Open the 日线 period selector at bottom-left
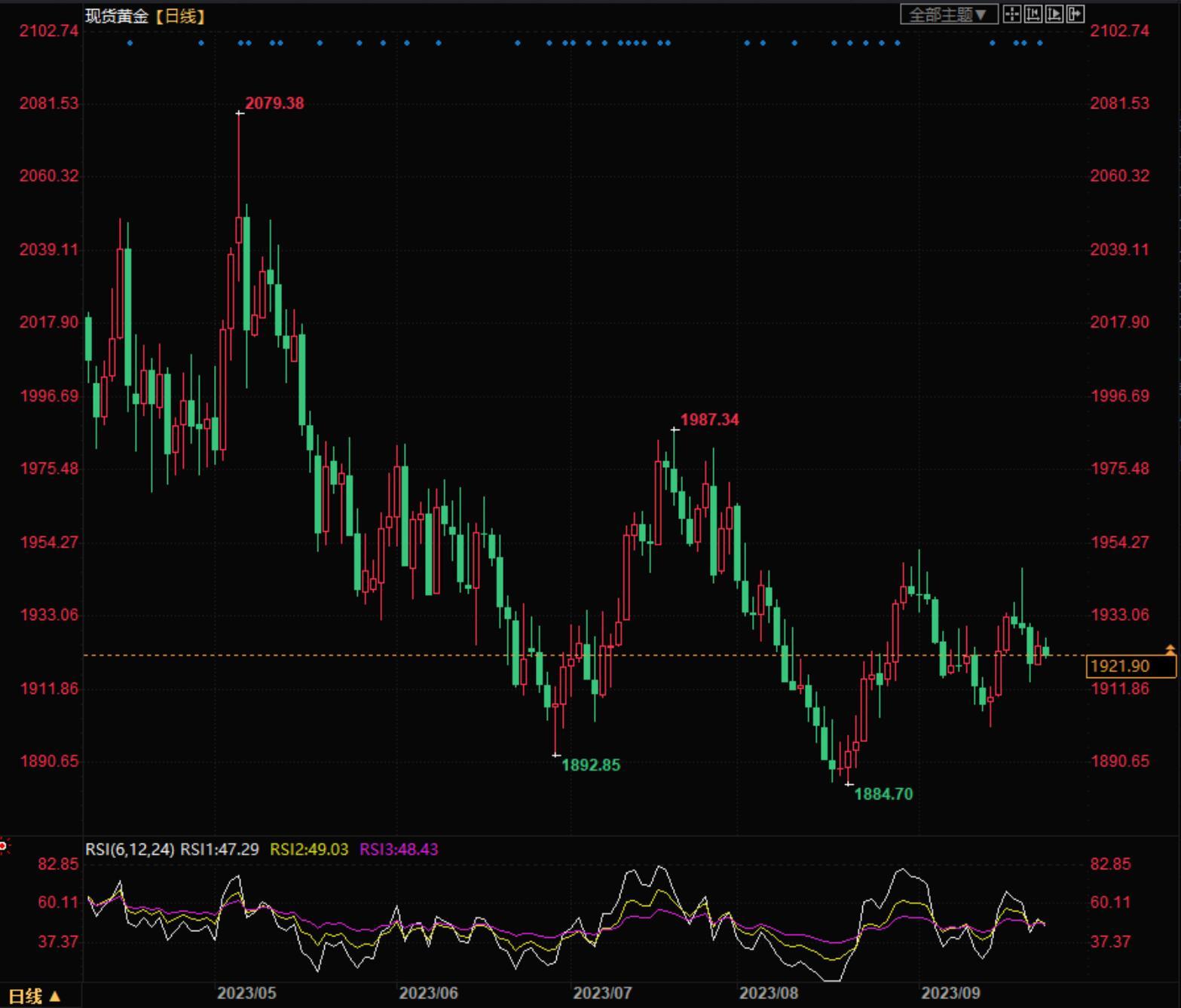Screen dimensions: 1181x1008 point(34,996)
